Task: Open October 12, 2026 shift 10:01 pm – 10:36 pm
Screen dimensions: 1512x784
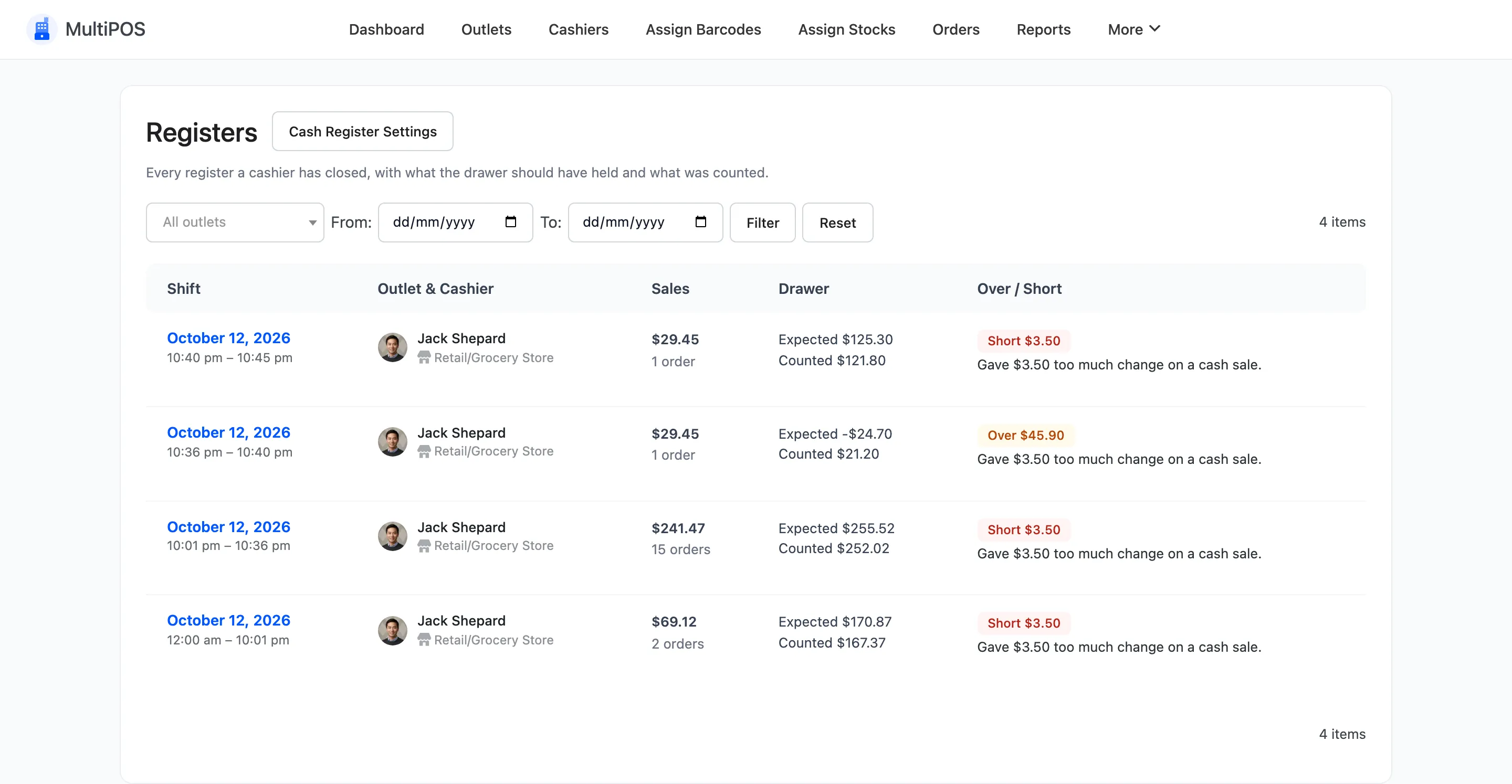Action: tap(228, 527)
